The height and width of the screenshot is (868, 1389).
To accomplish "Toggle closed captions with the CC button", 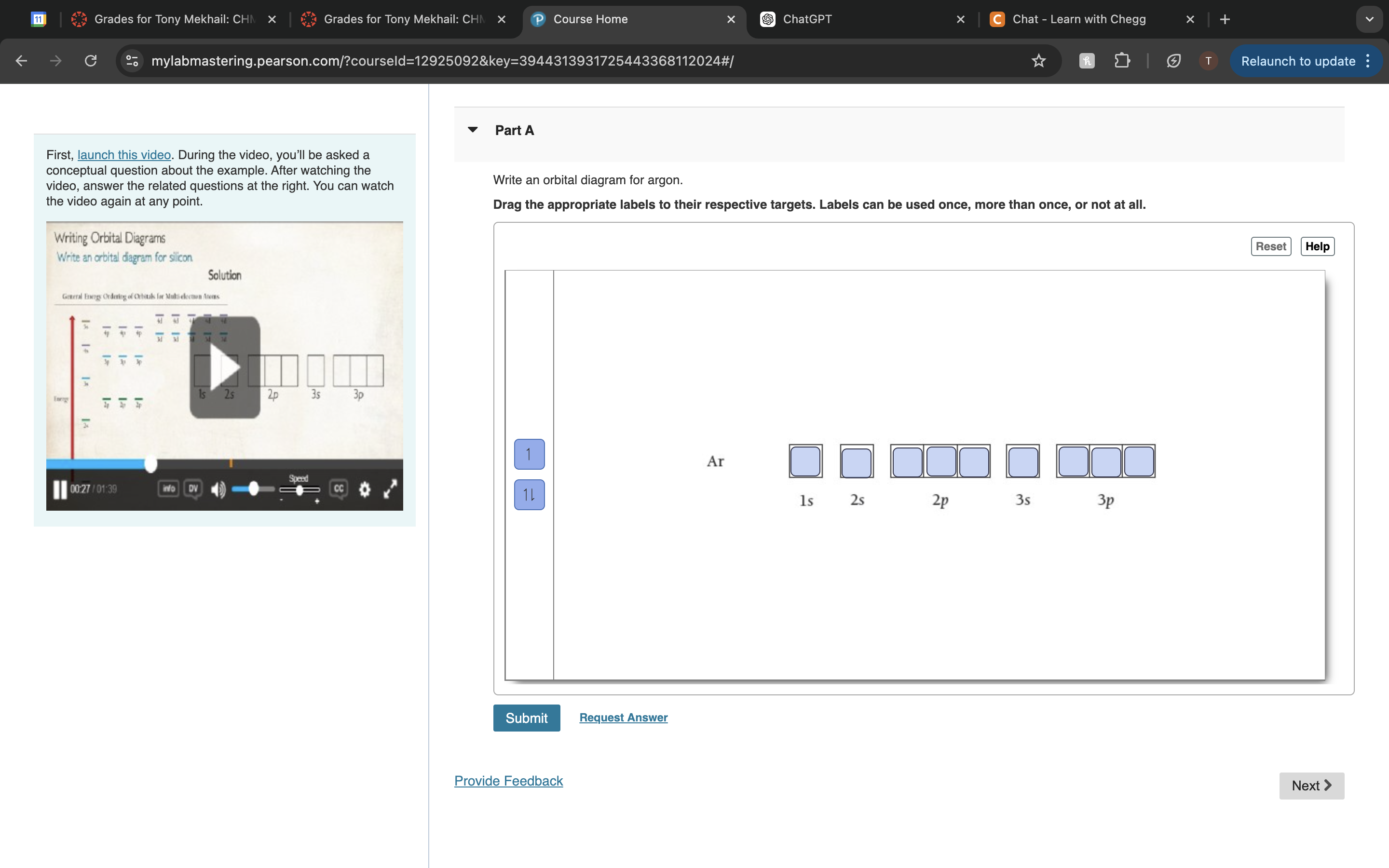I will 338,488.
